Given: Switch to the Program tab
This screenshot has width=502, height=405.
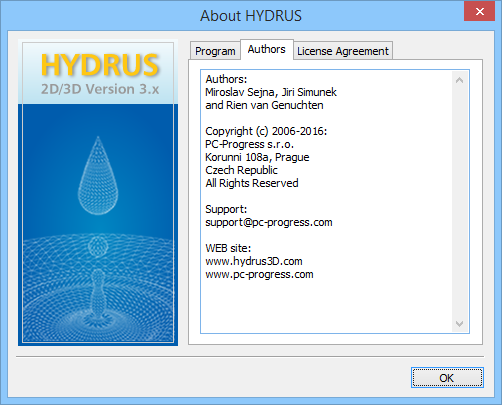Looking at the screenshot, I should (x=215, y=51).
